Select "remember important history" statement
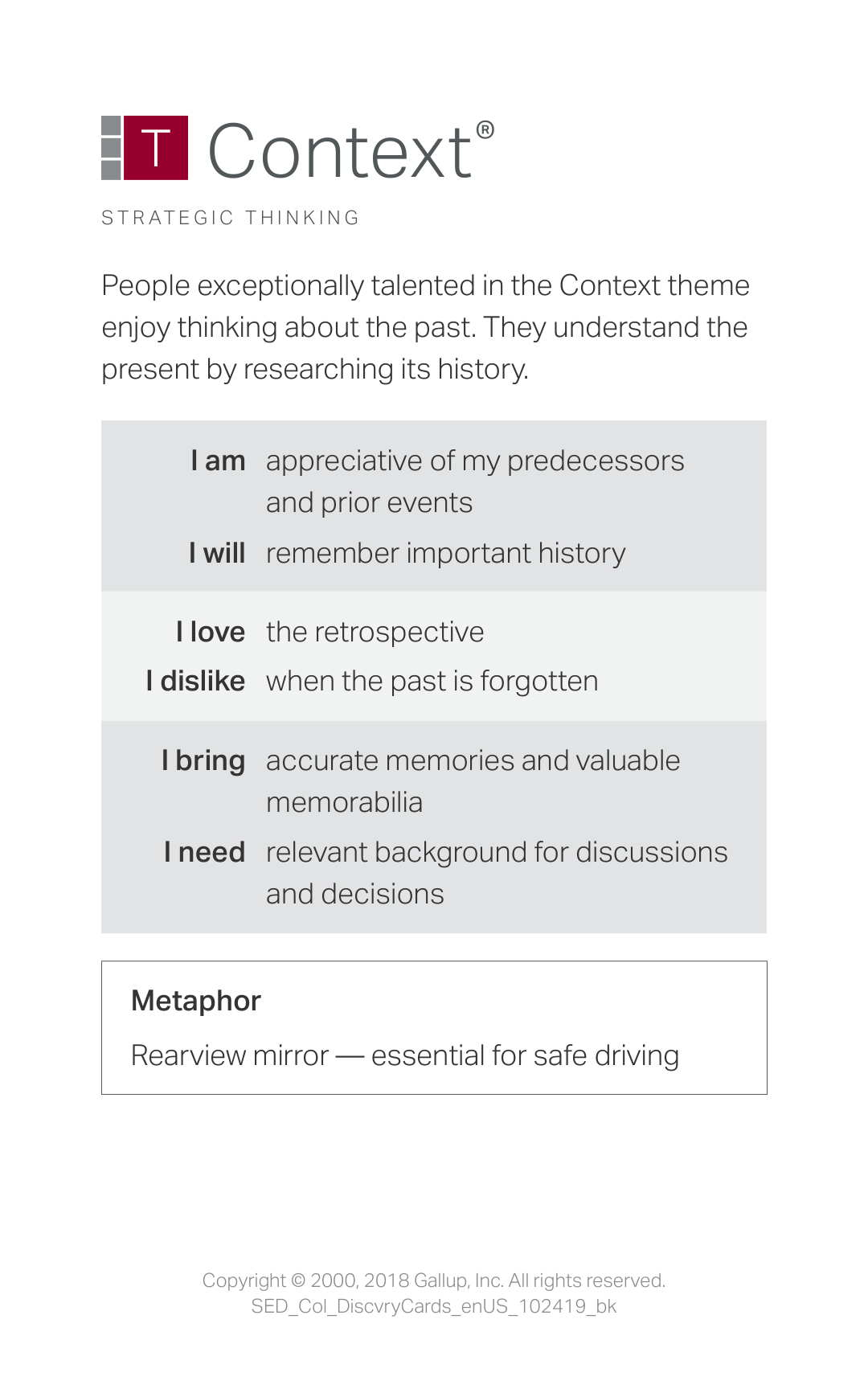This screenshot has height=1389, width=868. point(446,554)
